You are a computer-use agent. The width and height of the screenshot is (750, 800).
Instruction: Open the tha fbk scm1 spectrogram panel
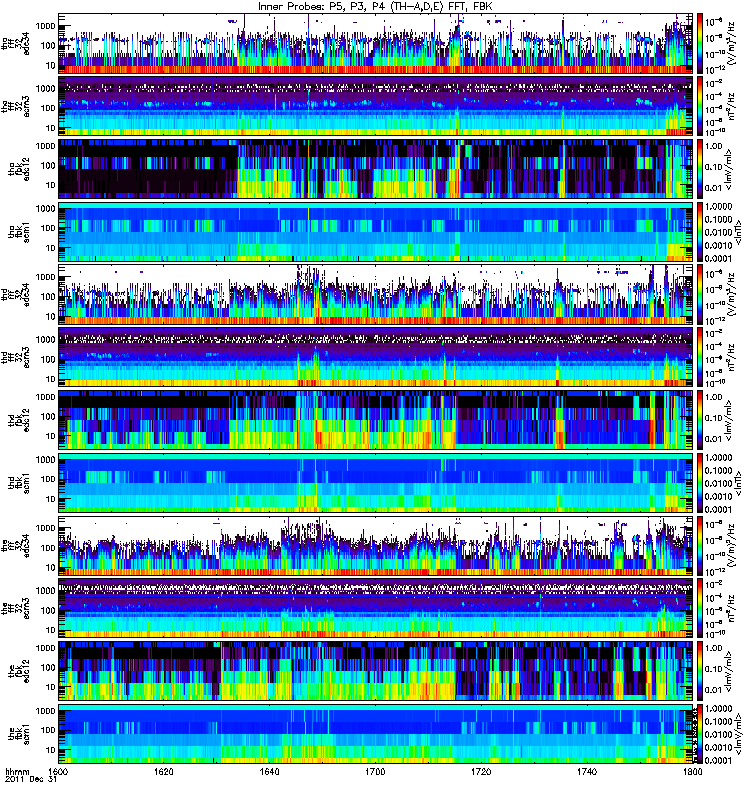click(376, 232)
